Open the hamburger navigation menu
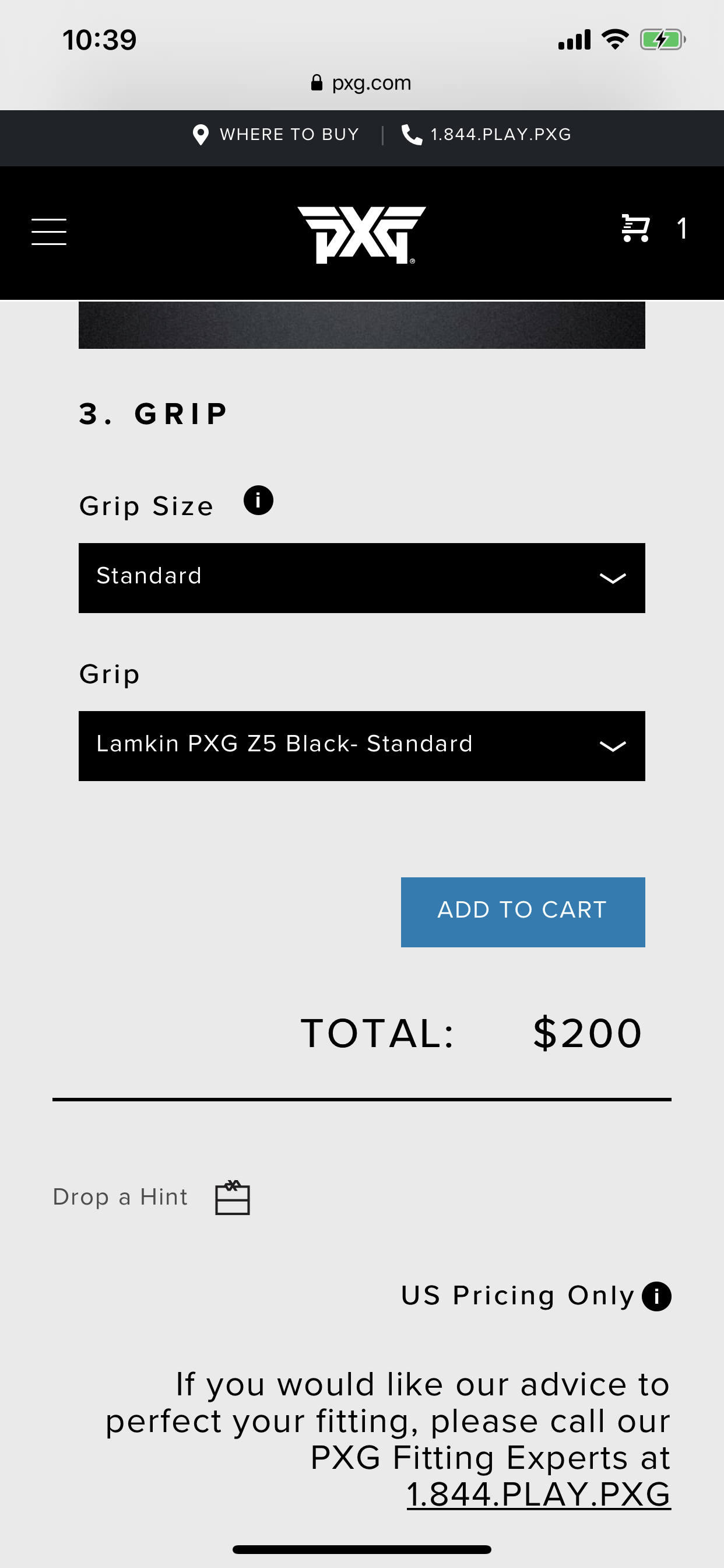The width and height of the screenshot is (724, 1568). pyautogui.click(x=48, y=232)
